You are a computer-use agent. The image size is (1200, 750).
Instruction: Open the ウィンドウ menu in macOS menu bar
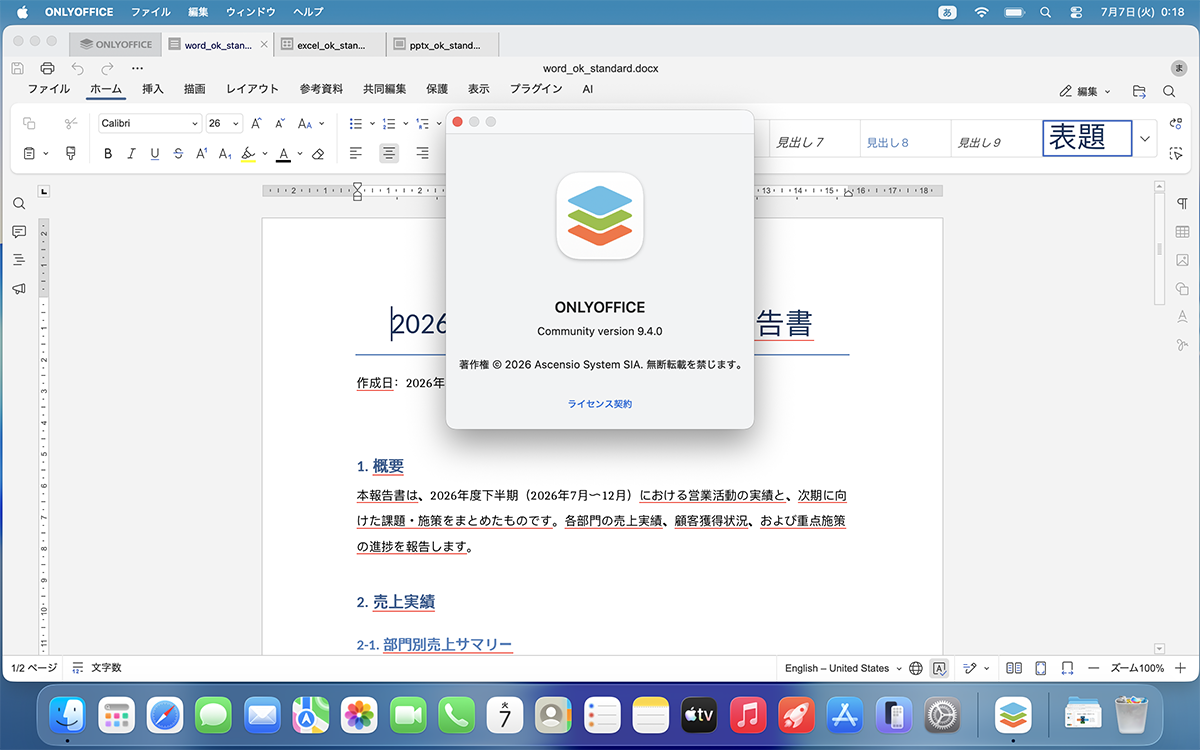coord(251,12)
